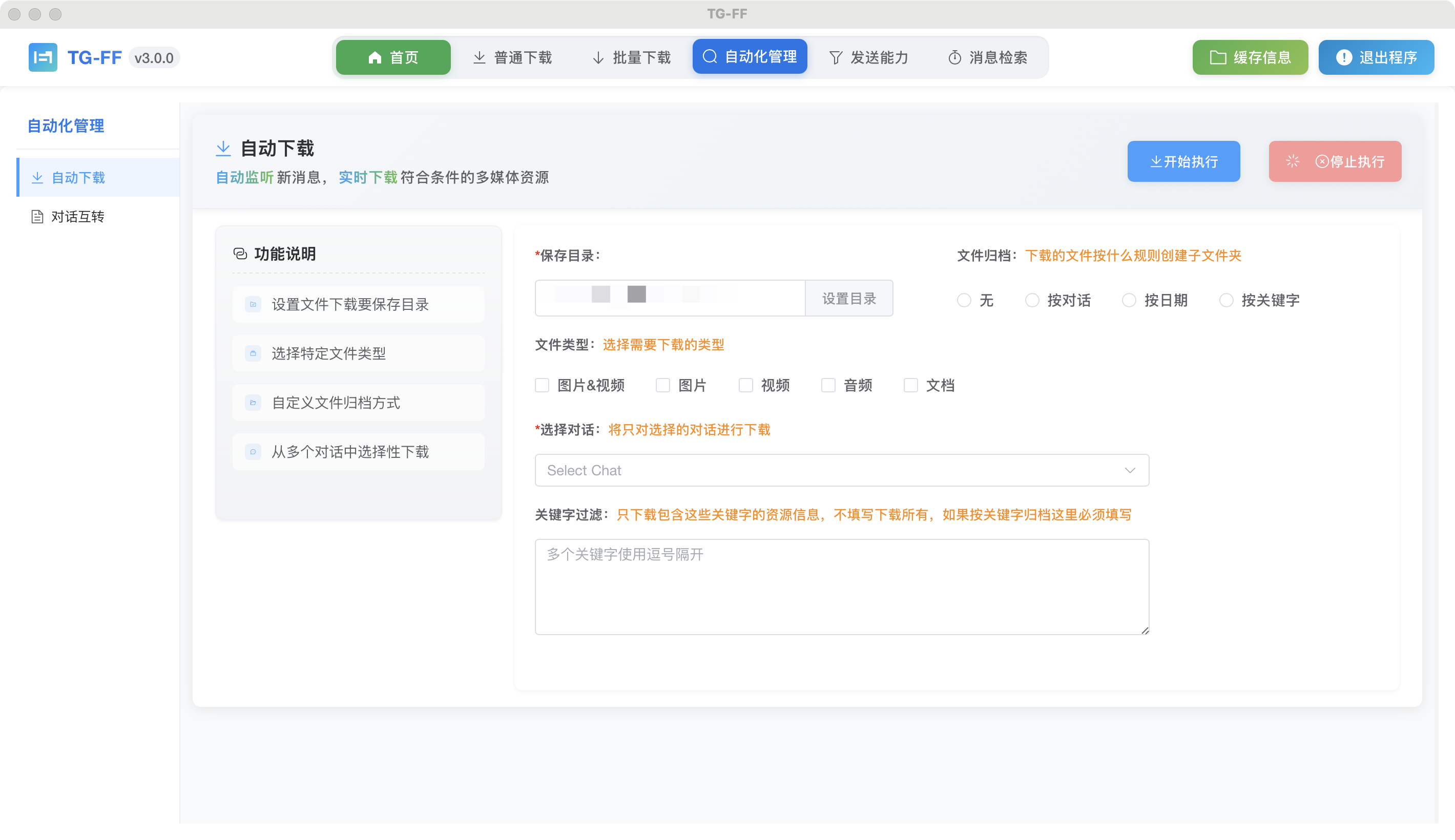
Task: Enable the 文档 download checkbox
Action: click(x=910, y=385)
